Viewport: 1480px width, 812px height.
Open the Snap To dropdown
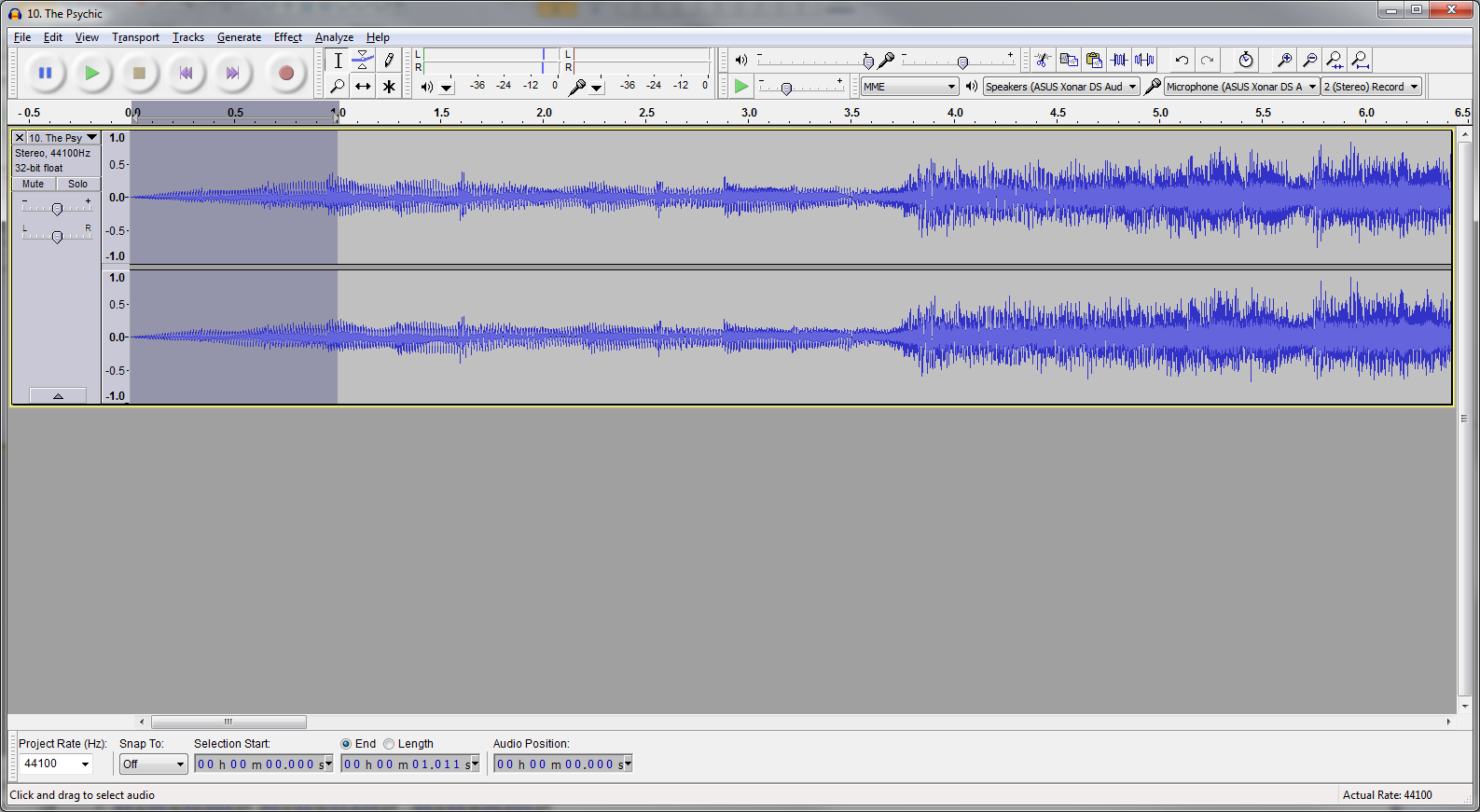pyautogui.click(x=154, y=764)
